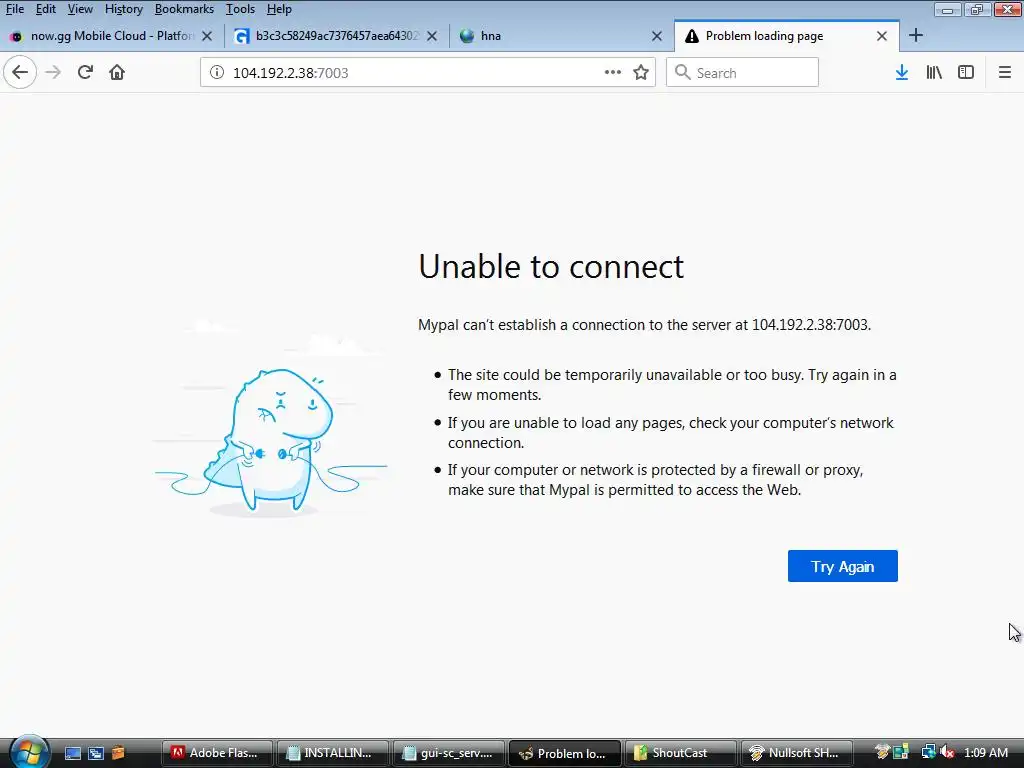Click the search magnifier icon
1024x768 pixels.
pos(682,72)
